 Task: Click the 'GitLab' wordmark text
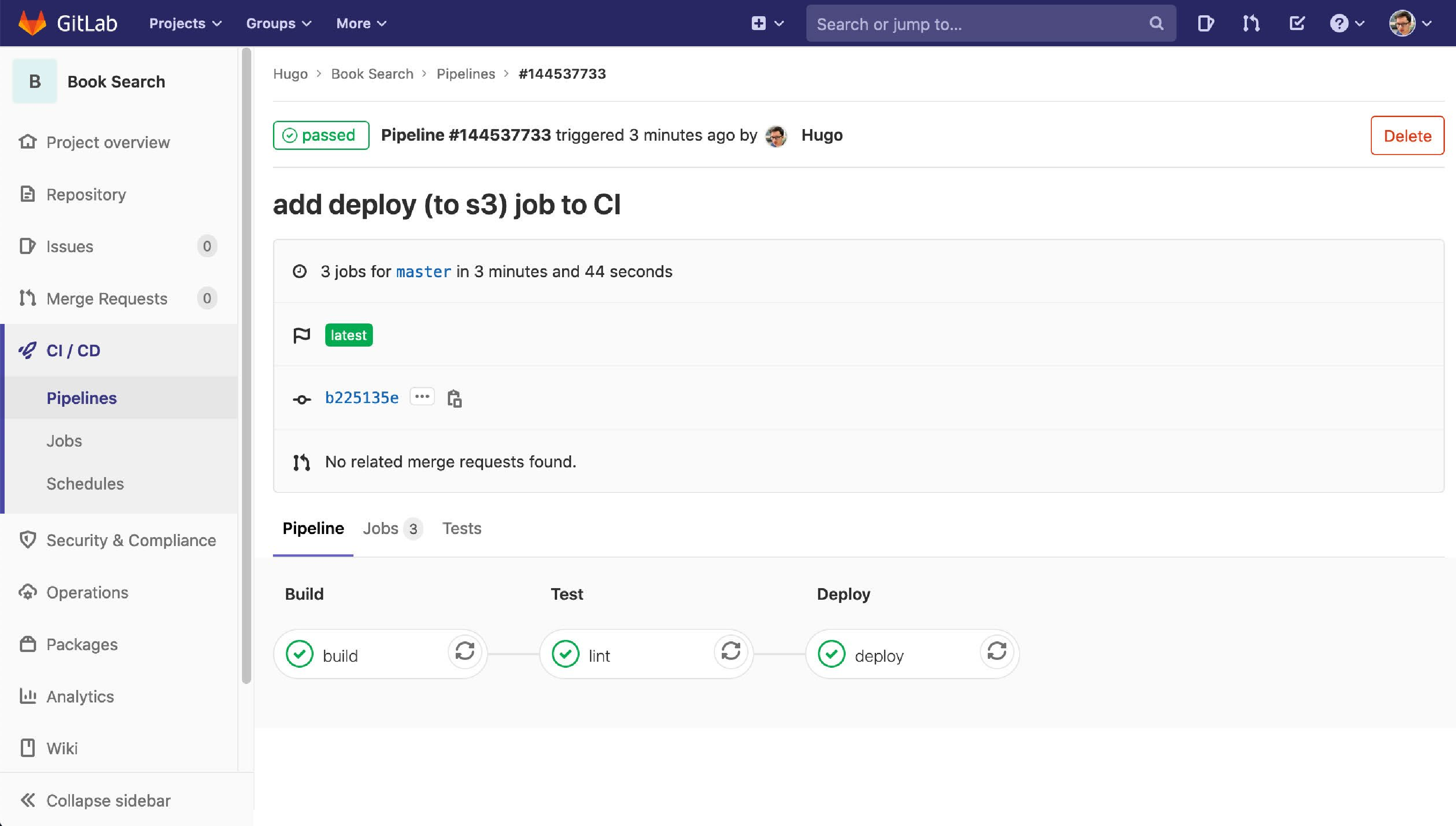coord(87,23)
